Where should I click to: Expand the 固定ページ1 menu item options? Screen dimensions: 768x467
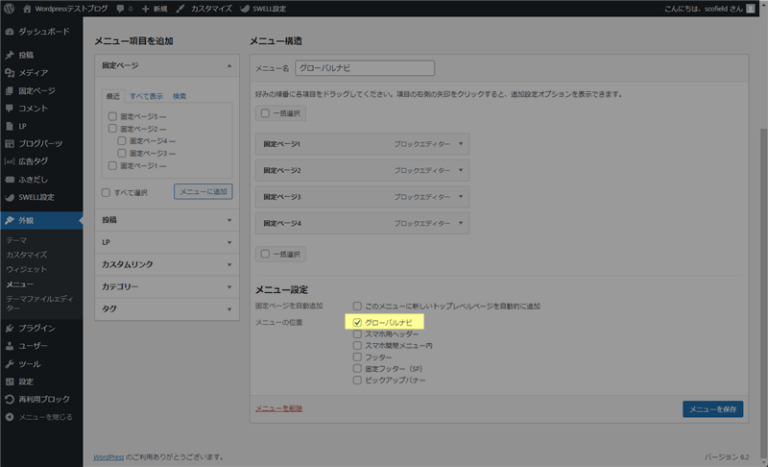tap(461, 144)
